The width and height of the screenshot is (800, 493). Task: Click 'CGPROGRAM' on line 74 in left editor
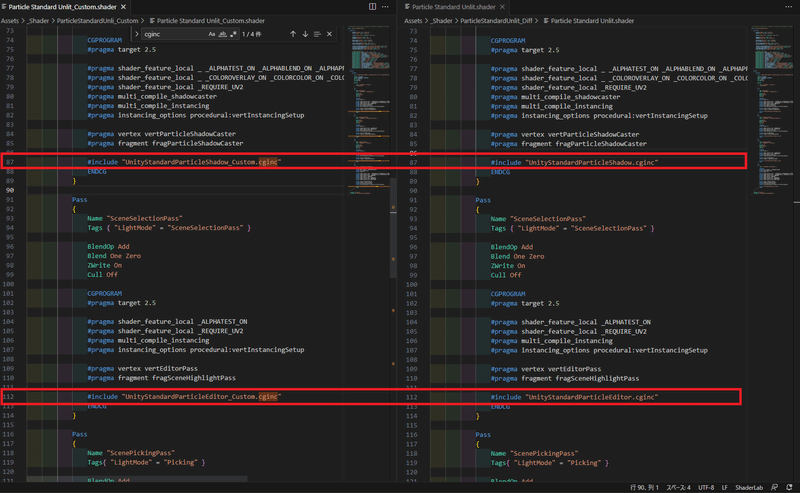point(104,40)
